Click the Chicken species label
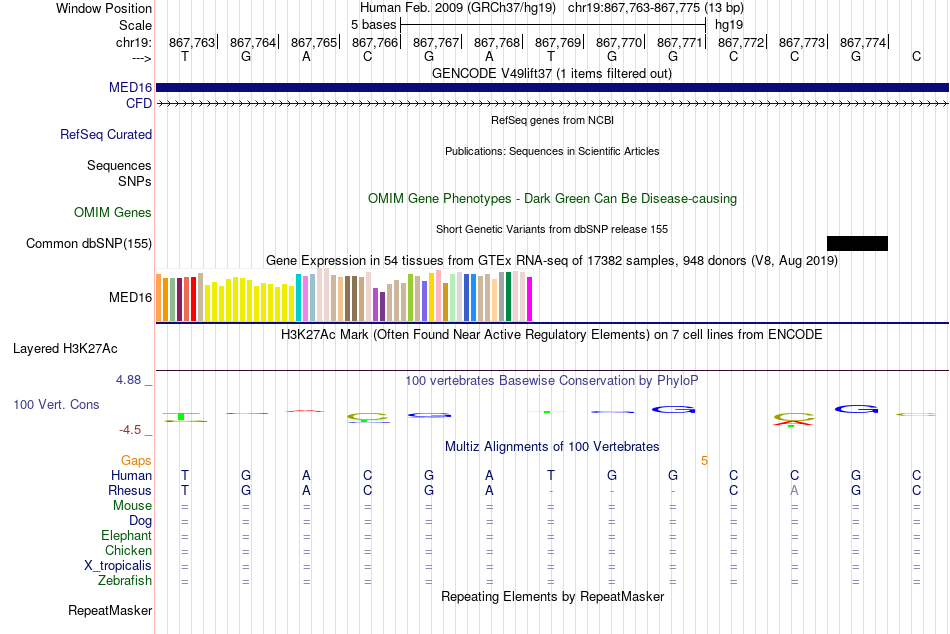 pyautogui.click(x=128, y=550)
